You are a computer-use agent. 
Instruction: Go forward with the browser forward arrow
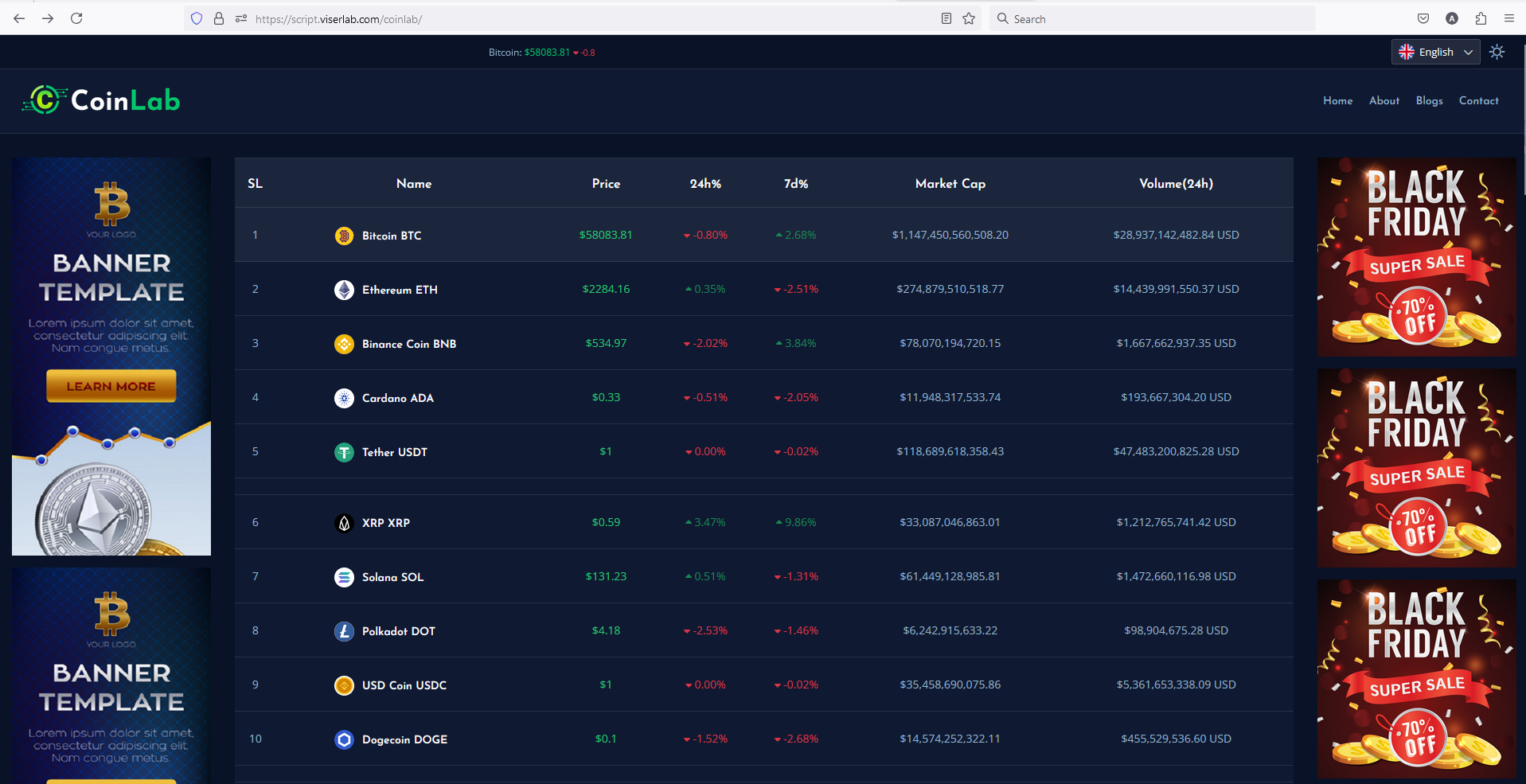(48, 18)
